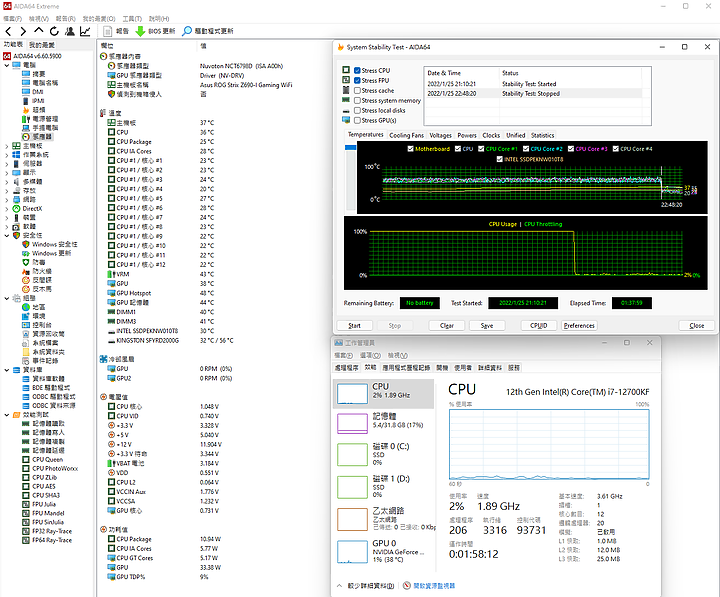
Task: Open the Unified tab
Action: click(x=515, y=135)
